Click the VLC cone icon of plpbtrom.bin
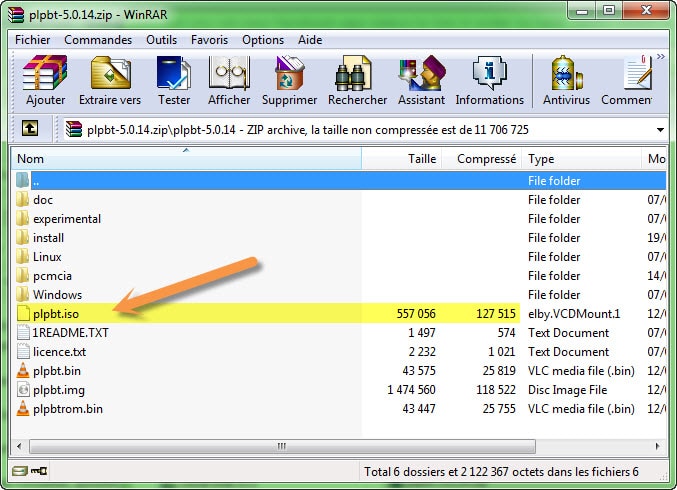 [x=22, y=408]
